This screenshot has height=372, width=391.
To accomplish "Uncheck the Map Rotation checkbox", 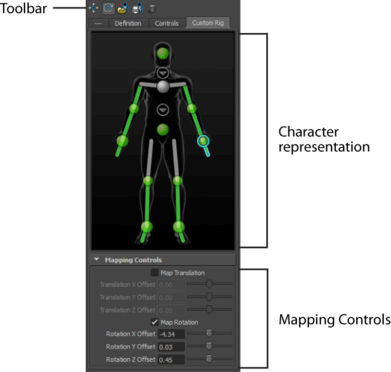I will pos(154,322).
